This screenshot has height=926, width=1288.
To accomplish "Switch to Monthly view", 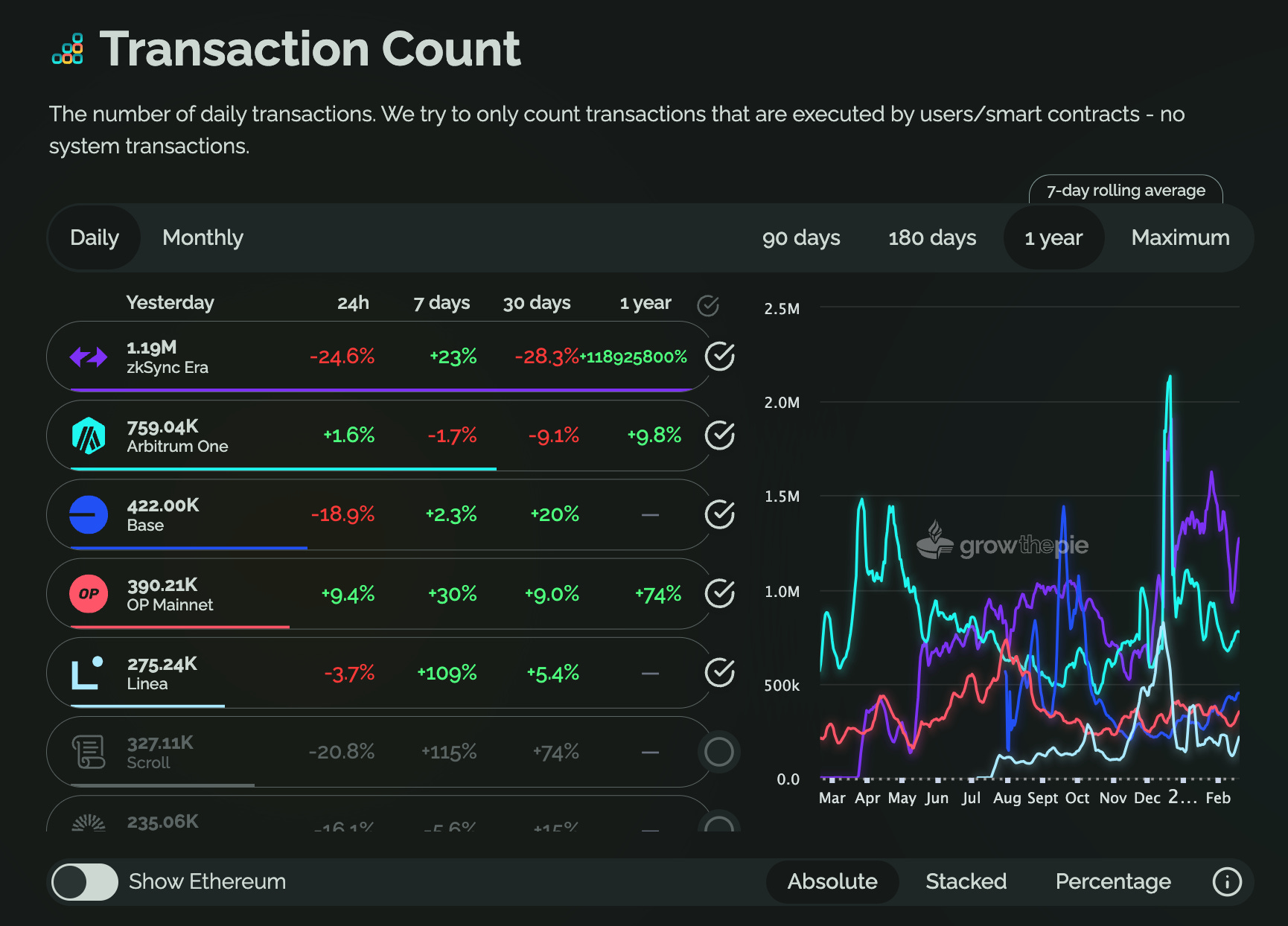I will [203, 237].
